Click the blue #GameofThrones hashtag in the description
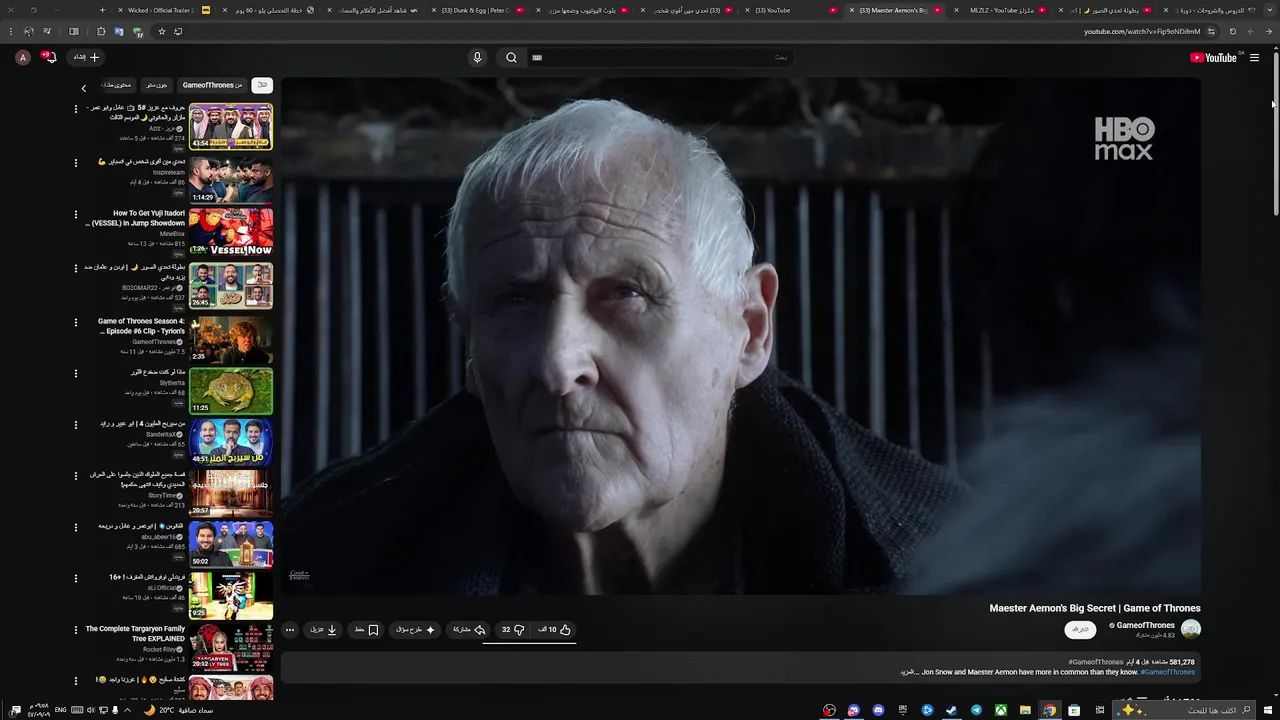Image resolution: width=1280 pixels, height=720 pixels. (1167, 672)
